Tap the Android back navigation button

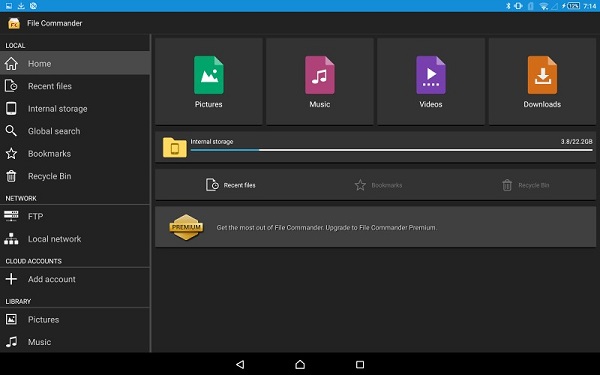pos(240,364)
